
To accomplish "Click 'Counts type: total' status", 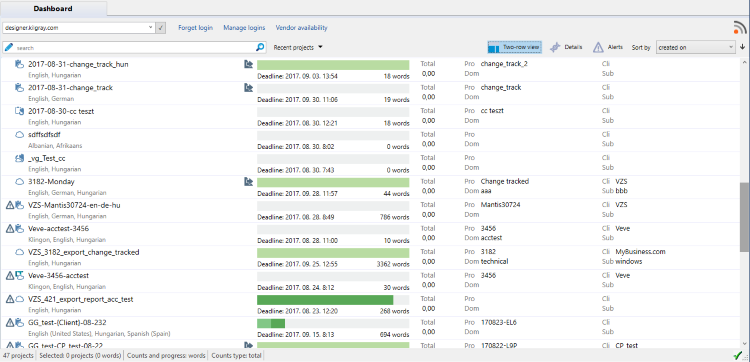I will [x=236, y=355].
